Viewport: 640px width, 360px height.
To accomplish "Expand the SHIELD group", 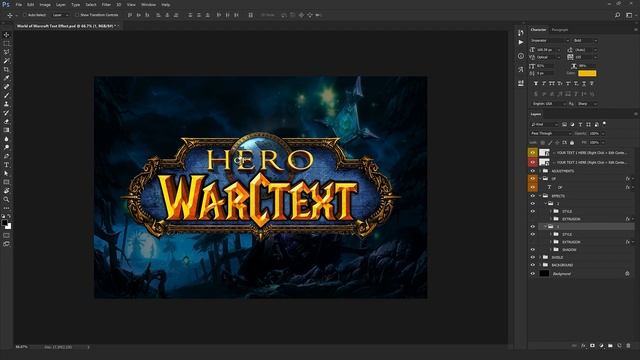I will click(x=540, y=257).
